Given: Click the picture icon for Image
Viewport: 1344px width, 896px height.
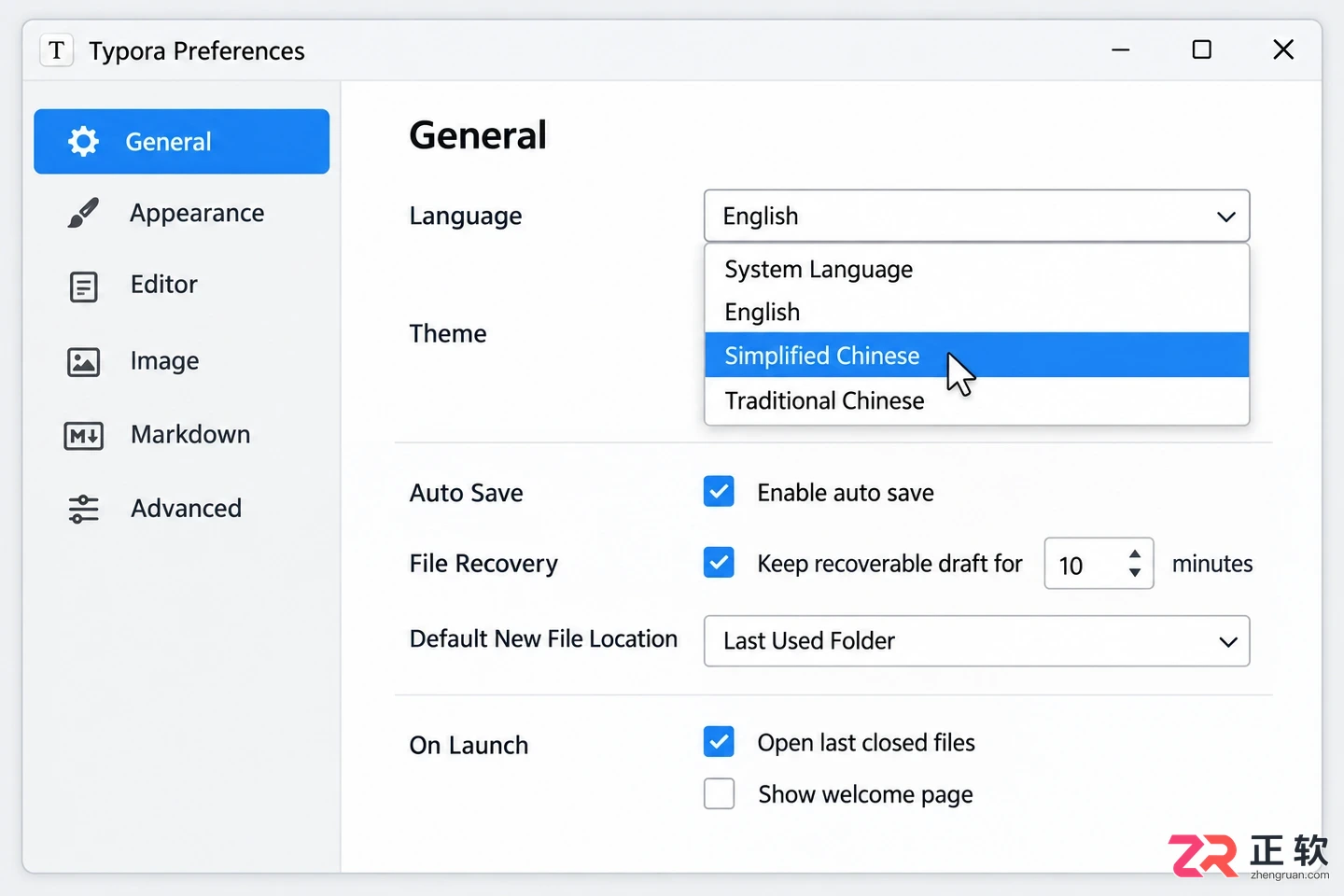Looking at the screenshot, I should (83, 362).
